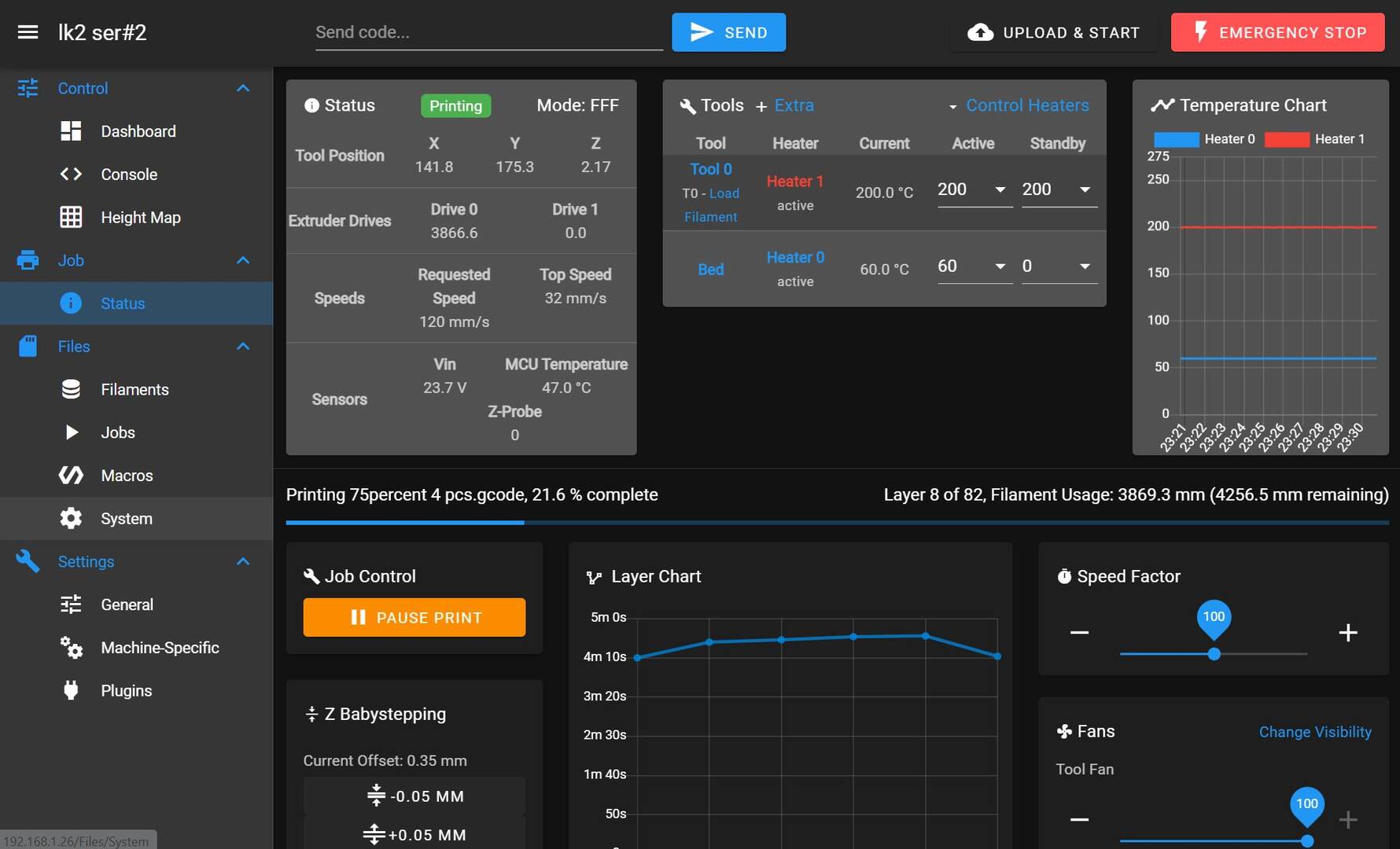
Task: Click the Machine-Specific gears icon
Action: click(71, 648)
